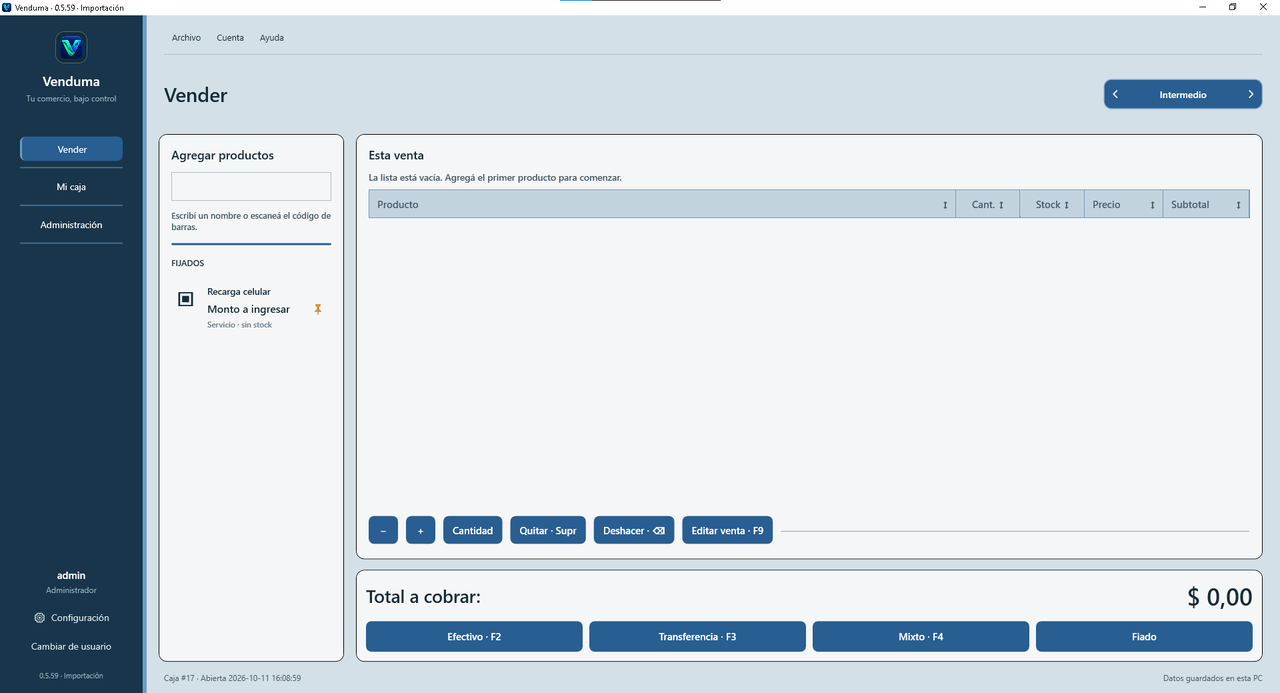The image size is (1280, 693).
Task: Open the Archivo menu
Action: (186, 38)
